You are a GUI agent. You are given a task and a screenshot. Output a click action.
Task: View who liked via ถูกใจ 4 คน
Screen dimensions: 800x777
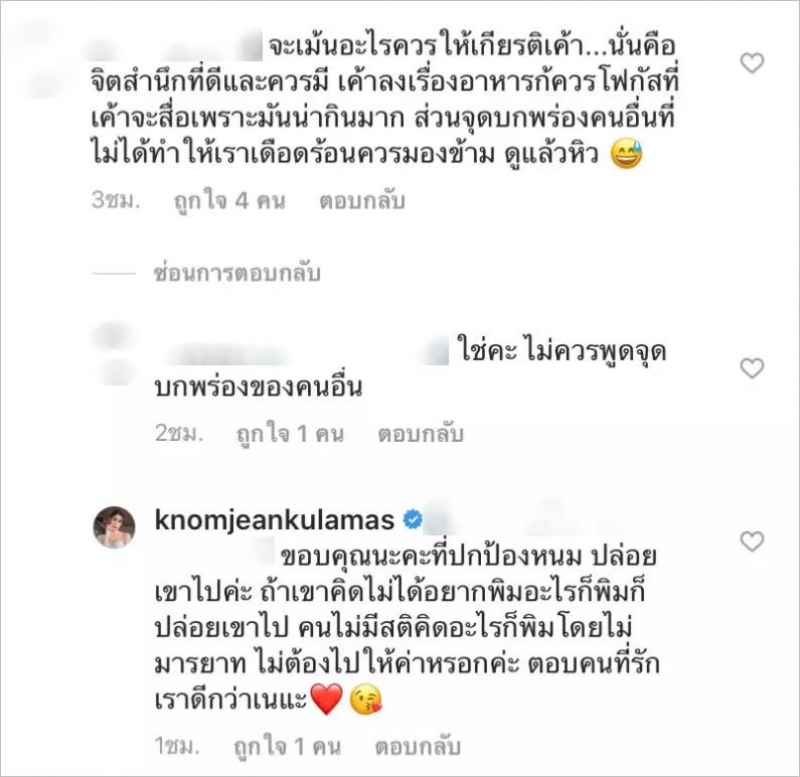pos(229,201)
